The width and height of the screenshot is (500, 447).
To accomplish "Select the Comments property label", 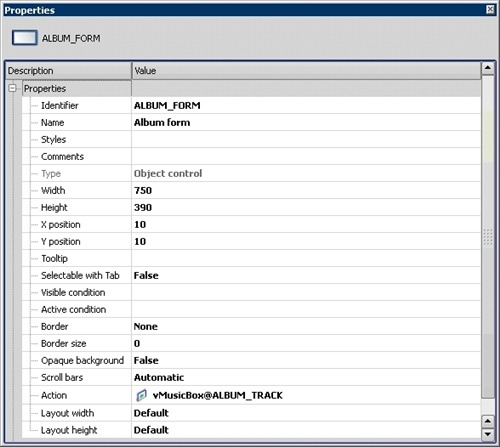I will (x=62, y=156).
